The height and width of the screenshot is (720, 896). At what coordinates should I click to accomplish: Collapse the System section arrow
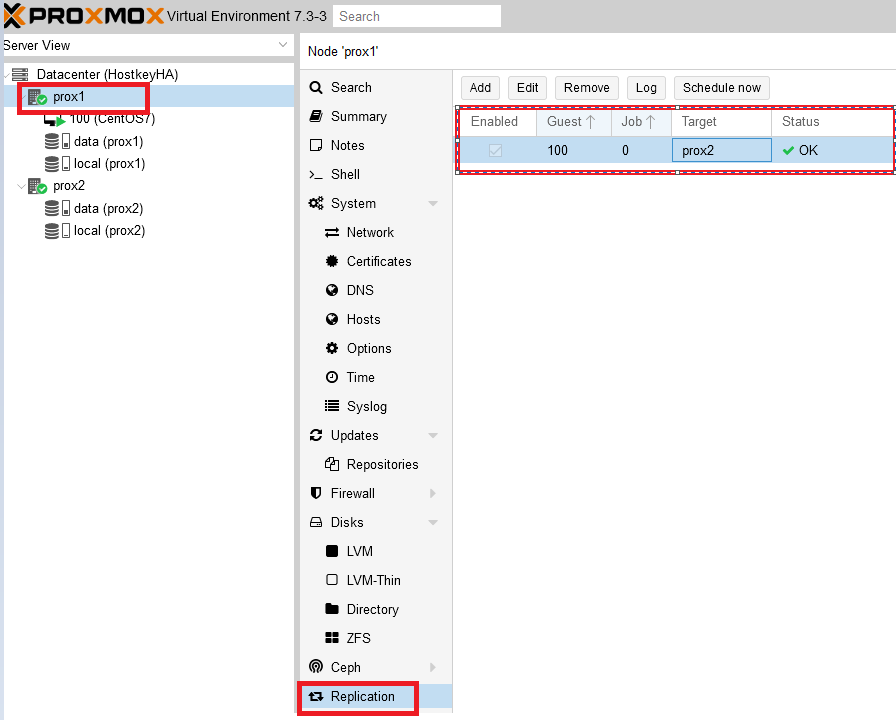tap(433, 204)
